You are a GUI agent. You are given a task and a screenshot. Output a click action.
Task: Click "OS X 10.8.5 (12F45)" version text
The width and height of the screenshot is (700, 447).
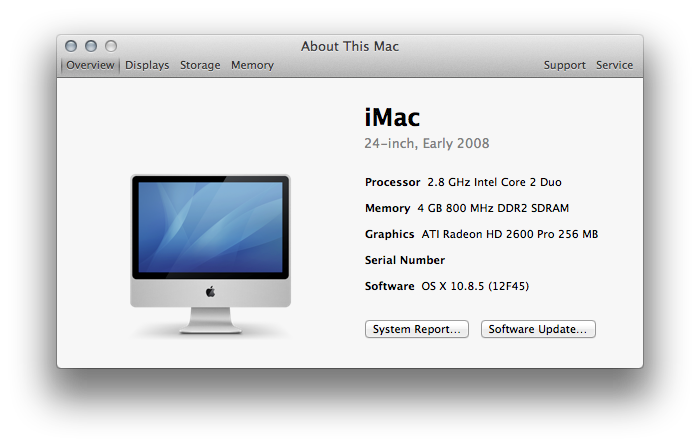pyautogui.click(x=475, y=286)
